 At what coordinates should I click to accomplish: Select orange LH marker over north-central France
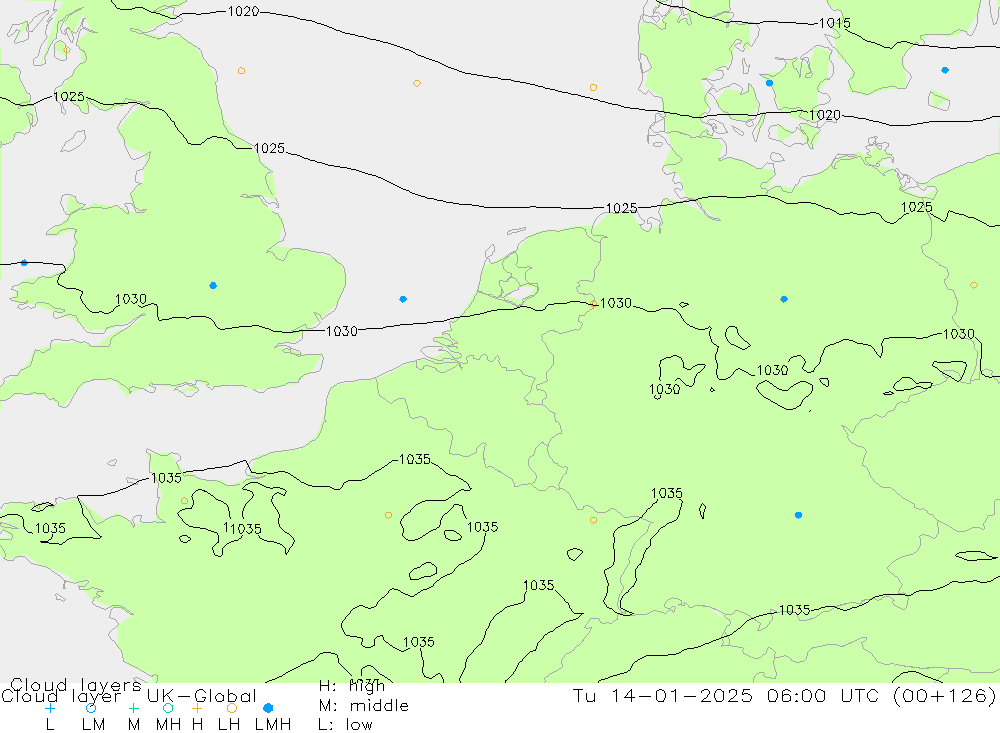(388, 515)
